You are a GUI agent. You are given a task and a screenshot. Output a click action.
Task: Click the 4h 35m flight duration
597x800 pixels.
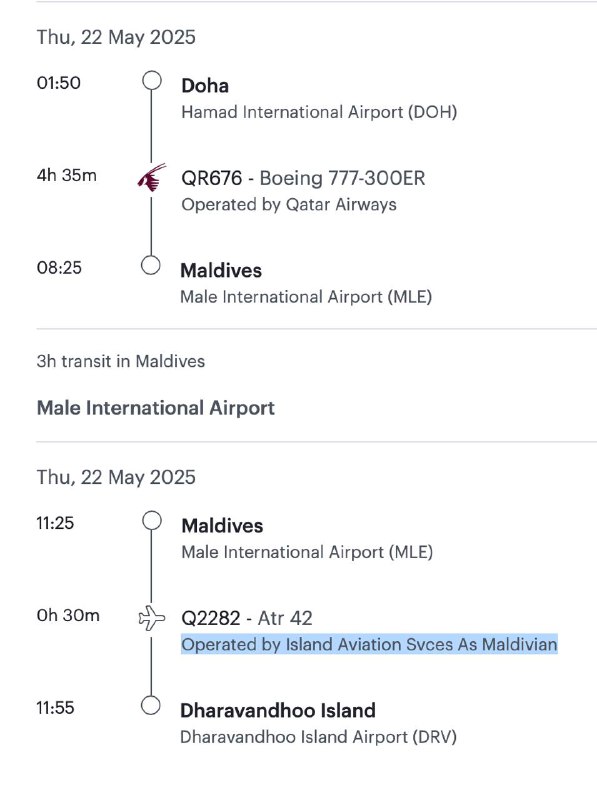(66, 176)
